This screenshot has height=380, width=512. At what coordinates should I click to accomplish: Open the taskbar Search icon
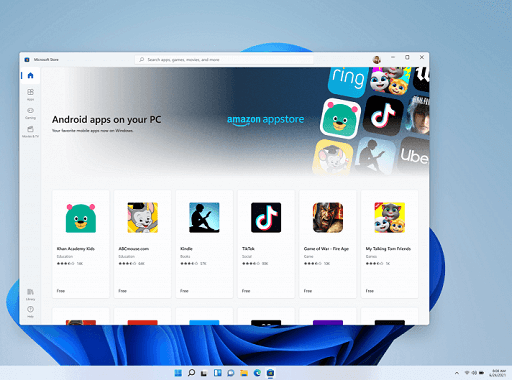[191, 373]
